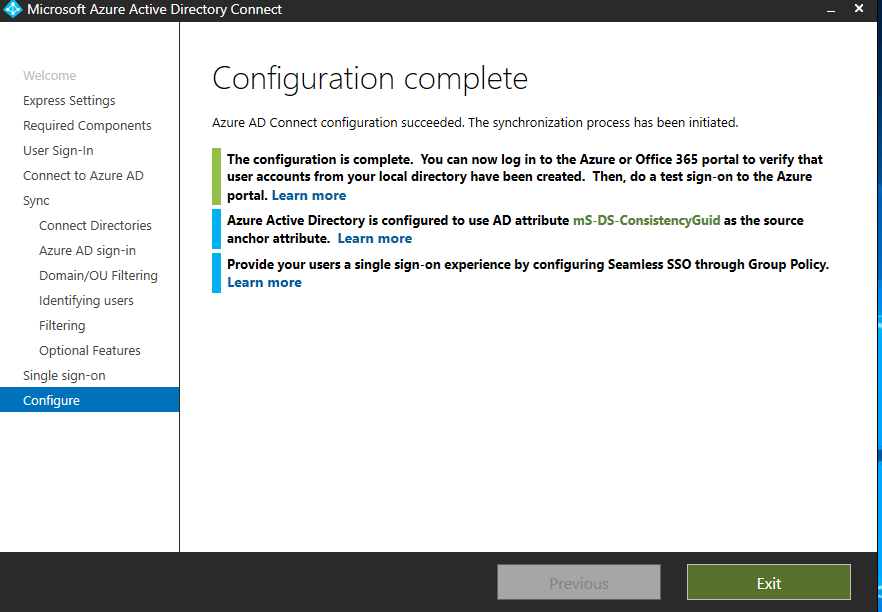Select the highlighted Configure step

coord(89,400)
